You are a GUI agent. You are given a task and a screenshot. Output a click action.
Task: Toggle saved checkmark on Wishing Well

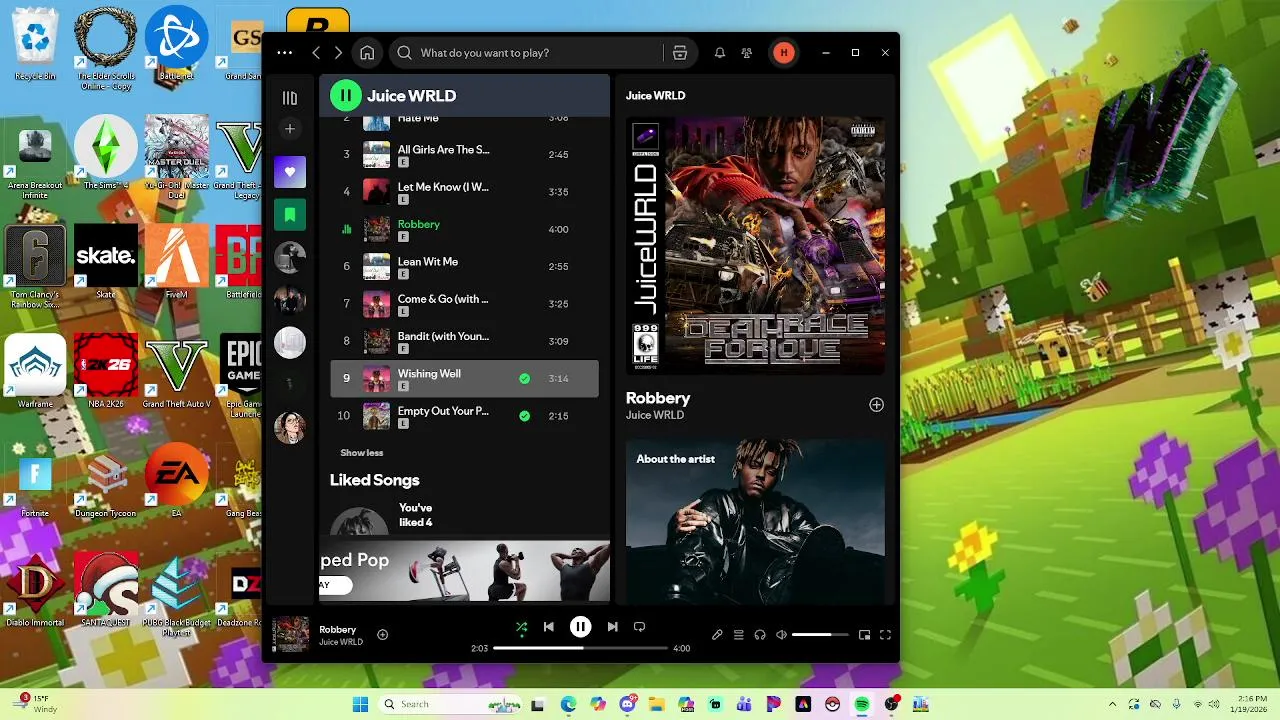point(524,379)
